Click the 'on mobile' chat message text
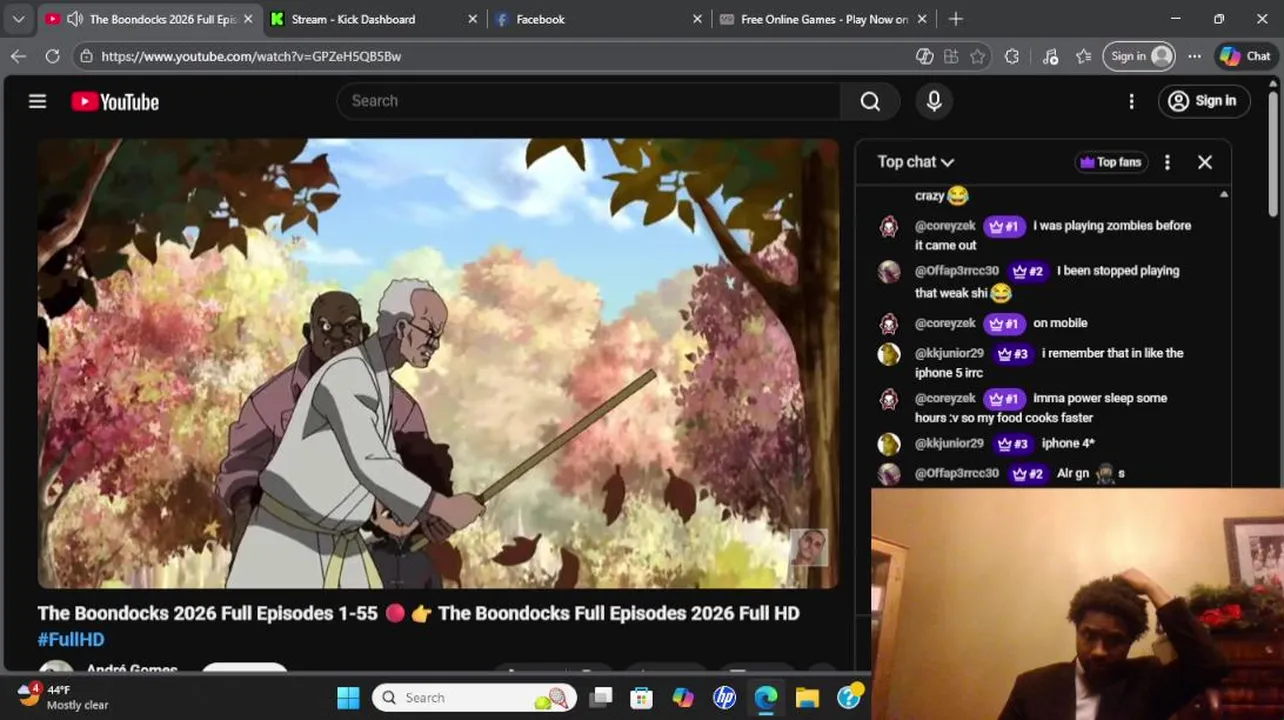 [x=1060, y=323]
